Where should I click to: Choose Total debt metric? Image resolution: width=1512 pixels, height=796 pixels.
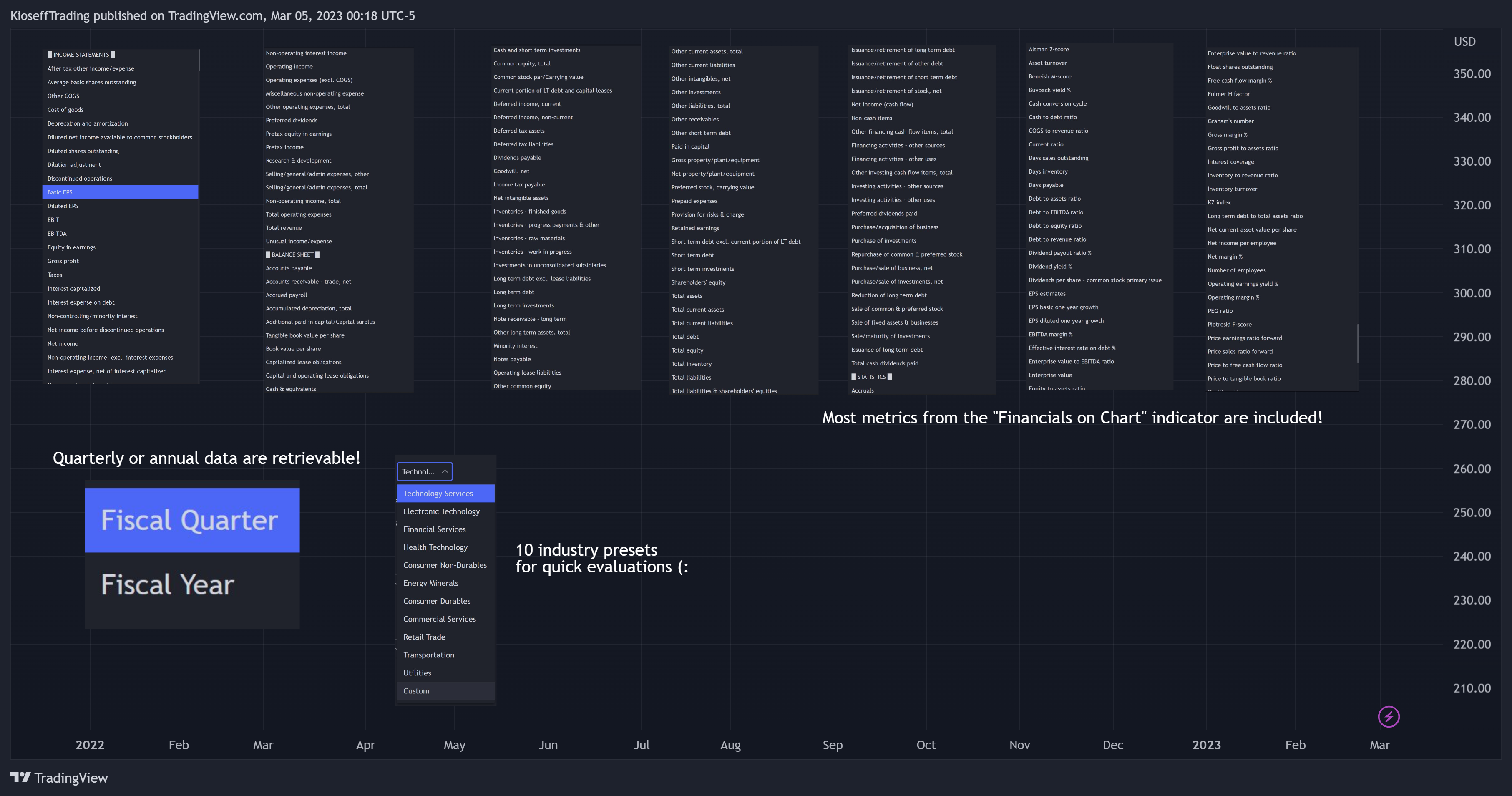point(685,337)
